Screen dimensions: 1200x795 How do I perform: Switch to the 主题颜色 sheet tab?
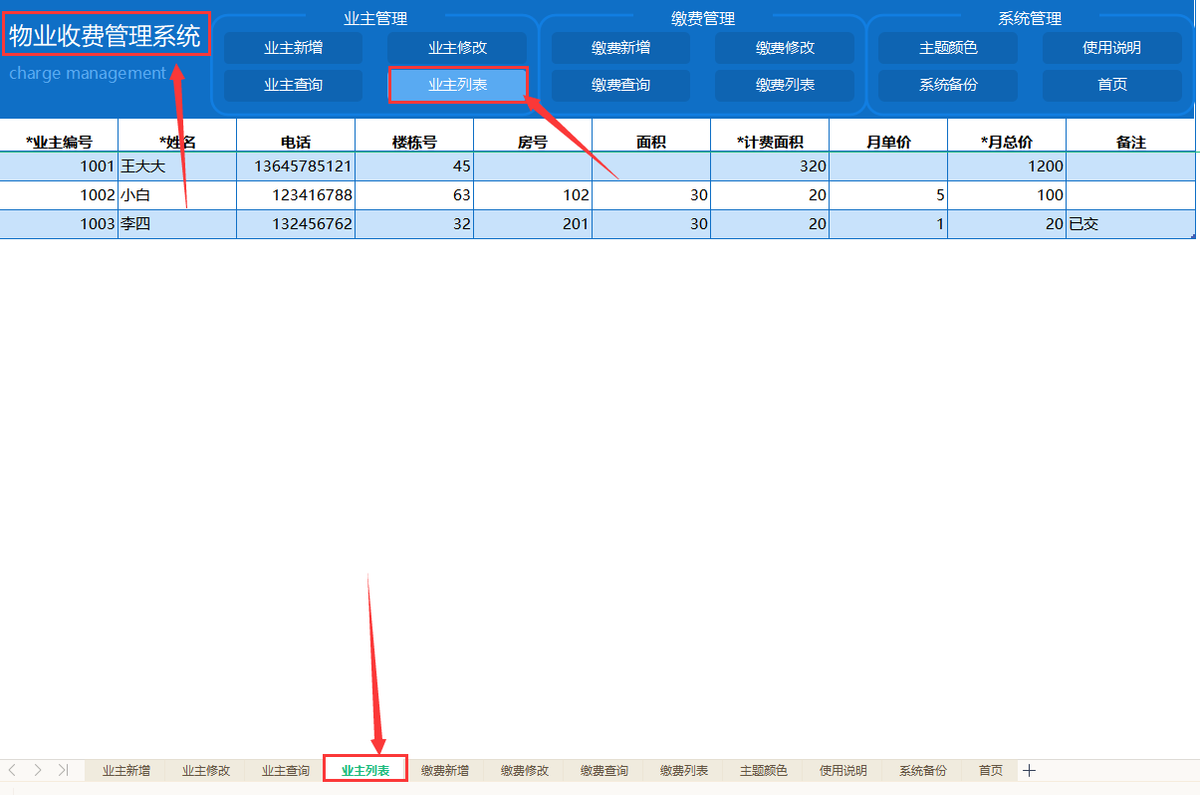[763, 770]
